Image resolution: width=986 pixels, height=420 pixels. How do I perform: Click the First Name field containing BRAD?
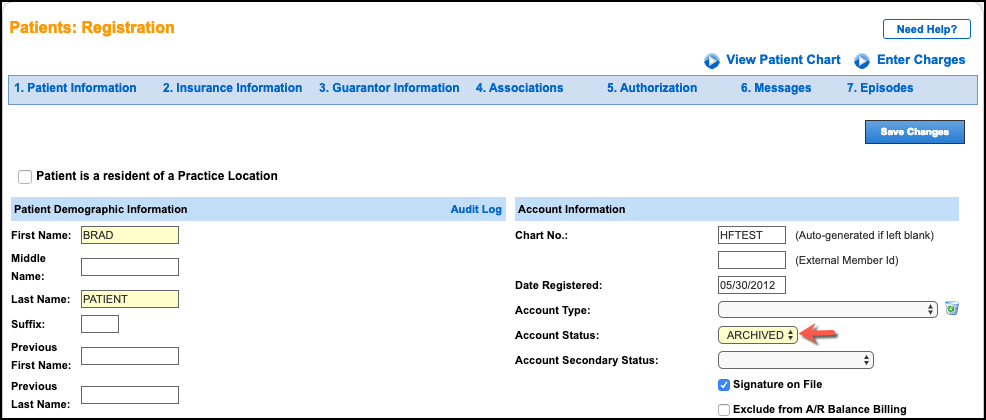pos(130,235)
